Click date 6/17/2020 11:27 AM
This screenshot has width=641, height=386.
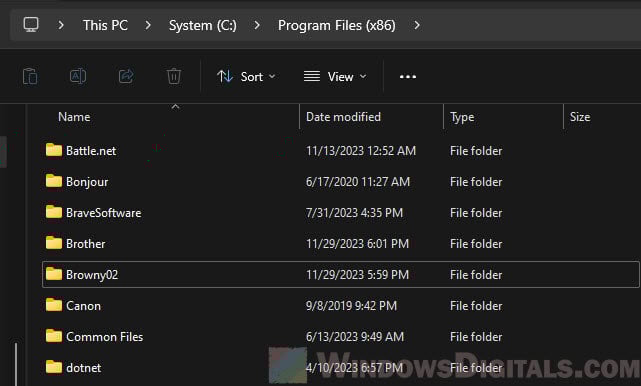click(x=358, y=182)
